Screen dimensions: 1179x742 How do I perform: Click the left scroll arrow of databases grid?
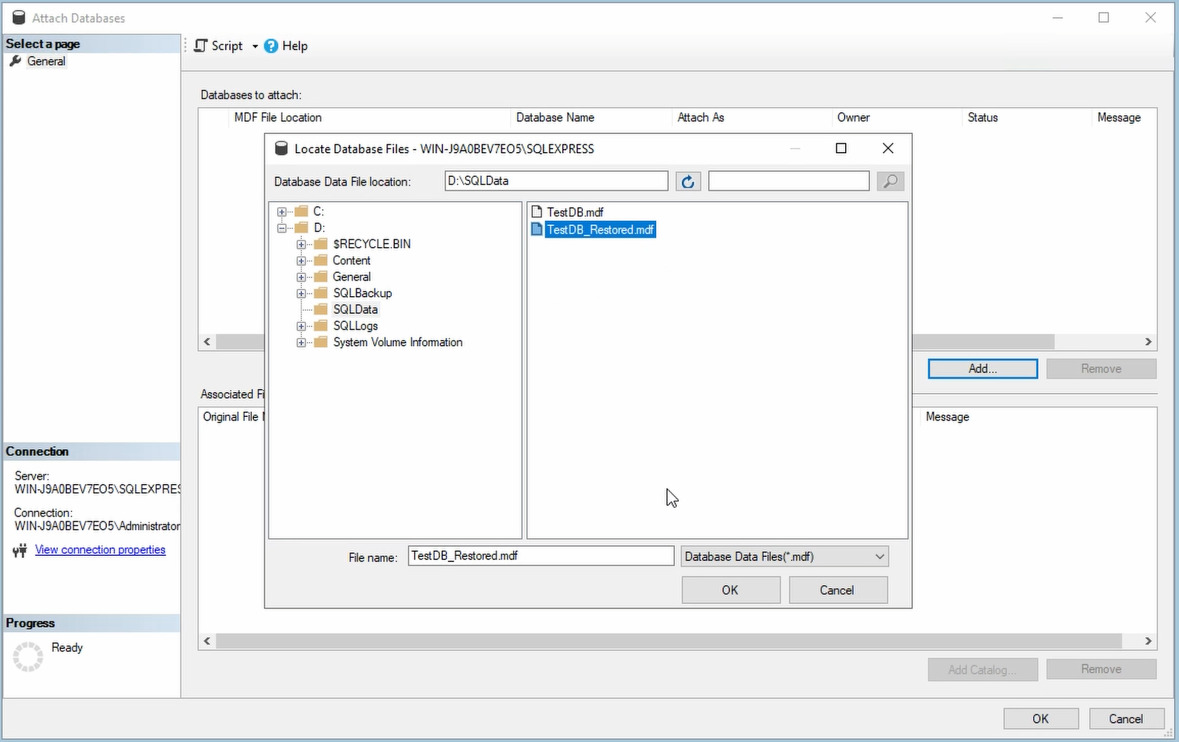[208, 341]
